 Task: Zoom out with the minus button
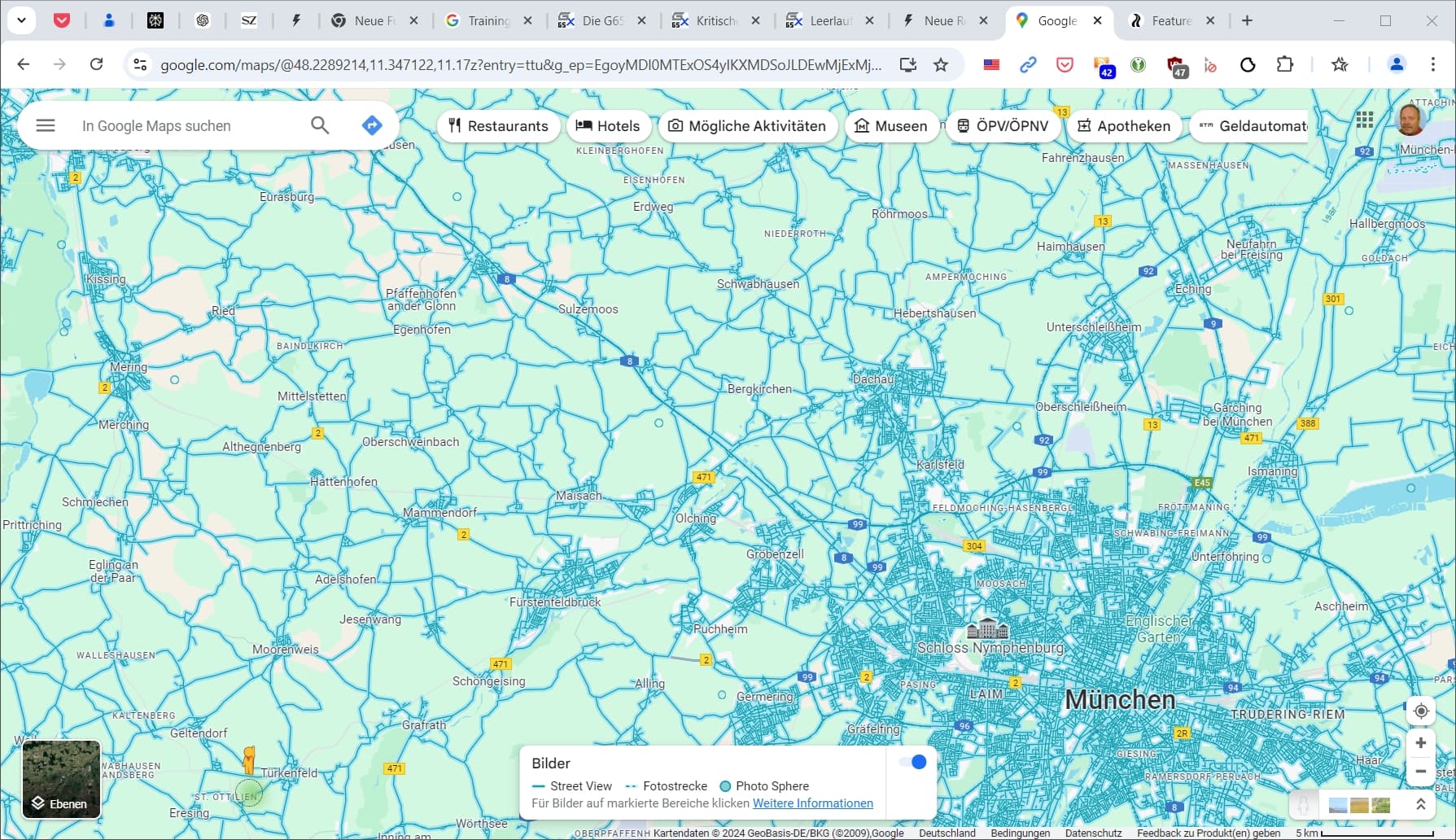coord(1420,772)
